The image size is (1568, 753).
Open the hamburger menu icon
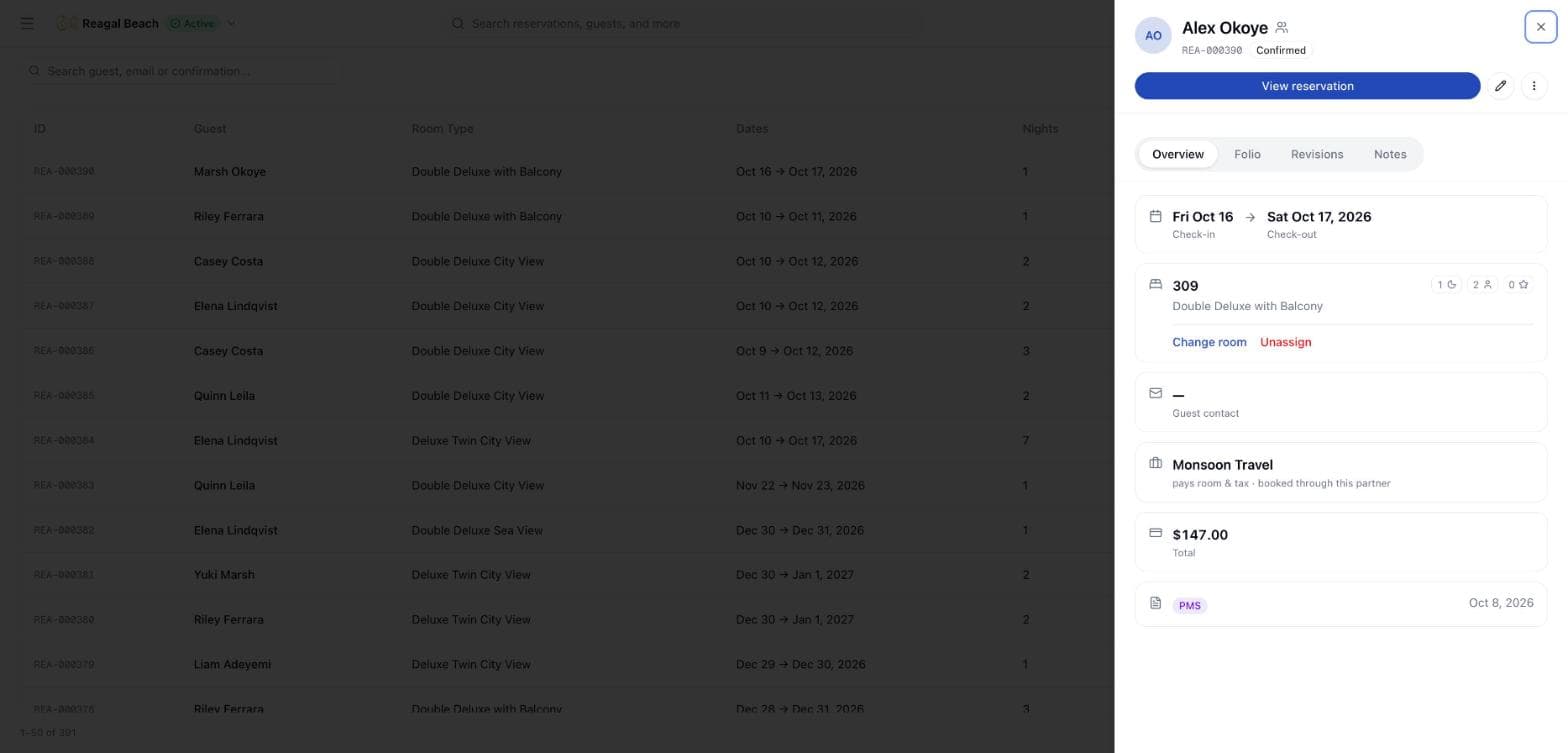(x=27, y=23)
